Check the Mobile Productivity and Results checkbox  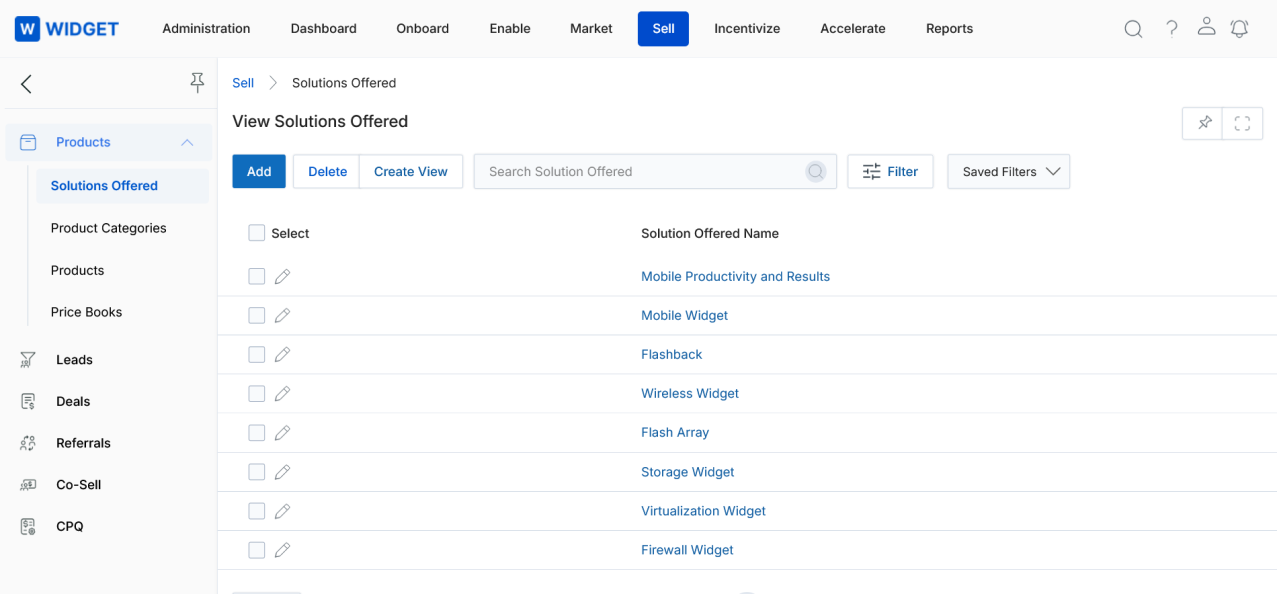click(257, 276)
